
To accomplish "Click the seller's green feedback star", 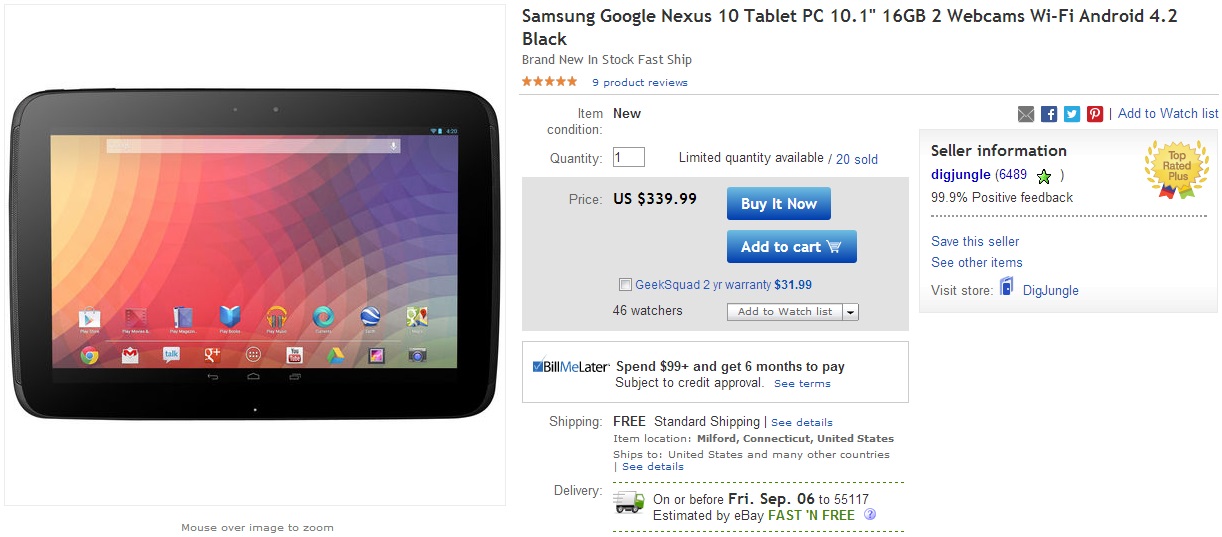I will click(x=1044, y=176).
